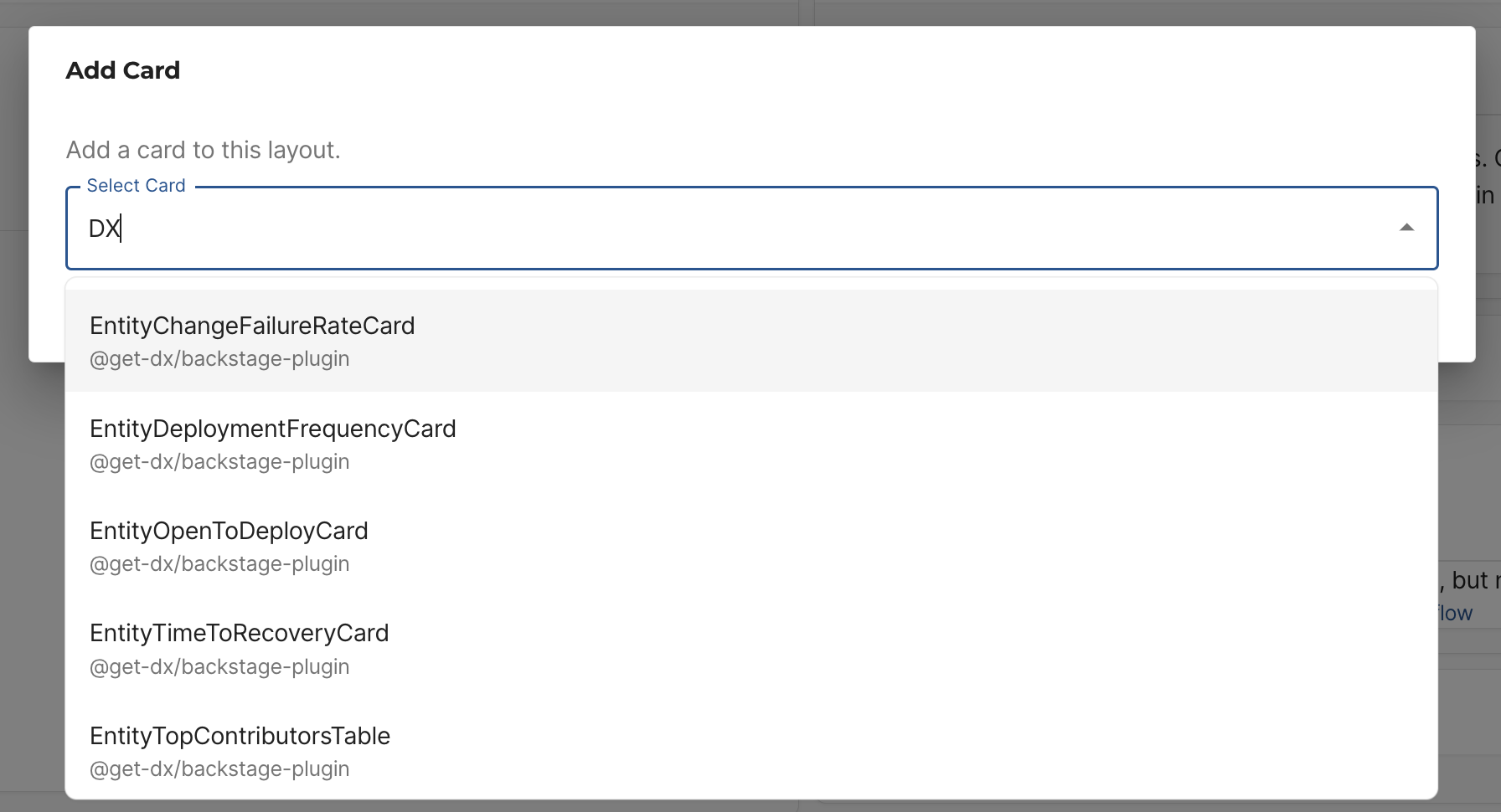Viewport: 1501px width, 812px height.
Task: Place cursor after the typed DX text
Action: (x=124, y=228)
